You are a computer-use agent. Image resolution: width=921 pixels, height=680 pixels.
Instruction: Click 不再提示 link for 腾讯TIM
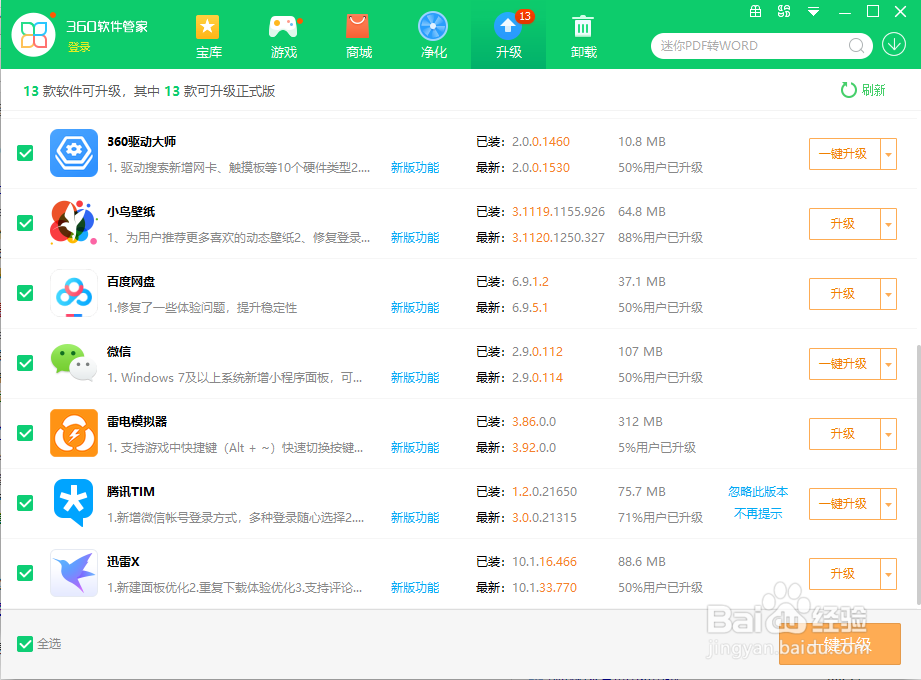(758, 513)
